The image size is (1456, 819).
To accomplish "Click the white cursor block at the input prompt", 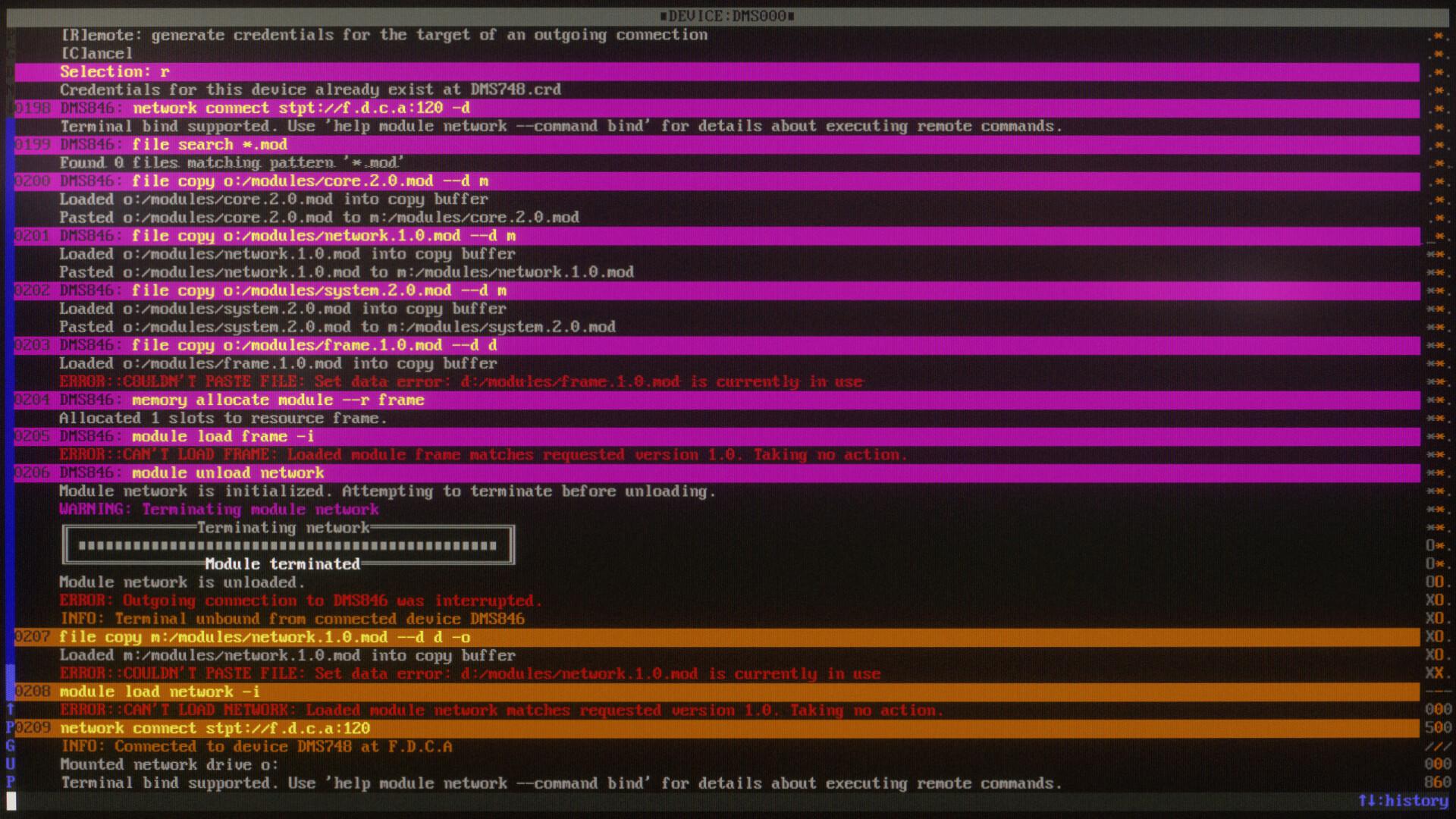I will (x=11, y=801).
